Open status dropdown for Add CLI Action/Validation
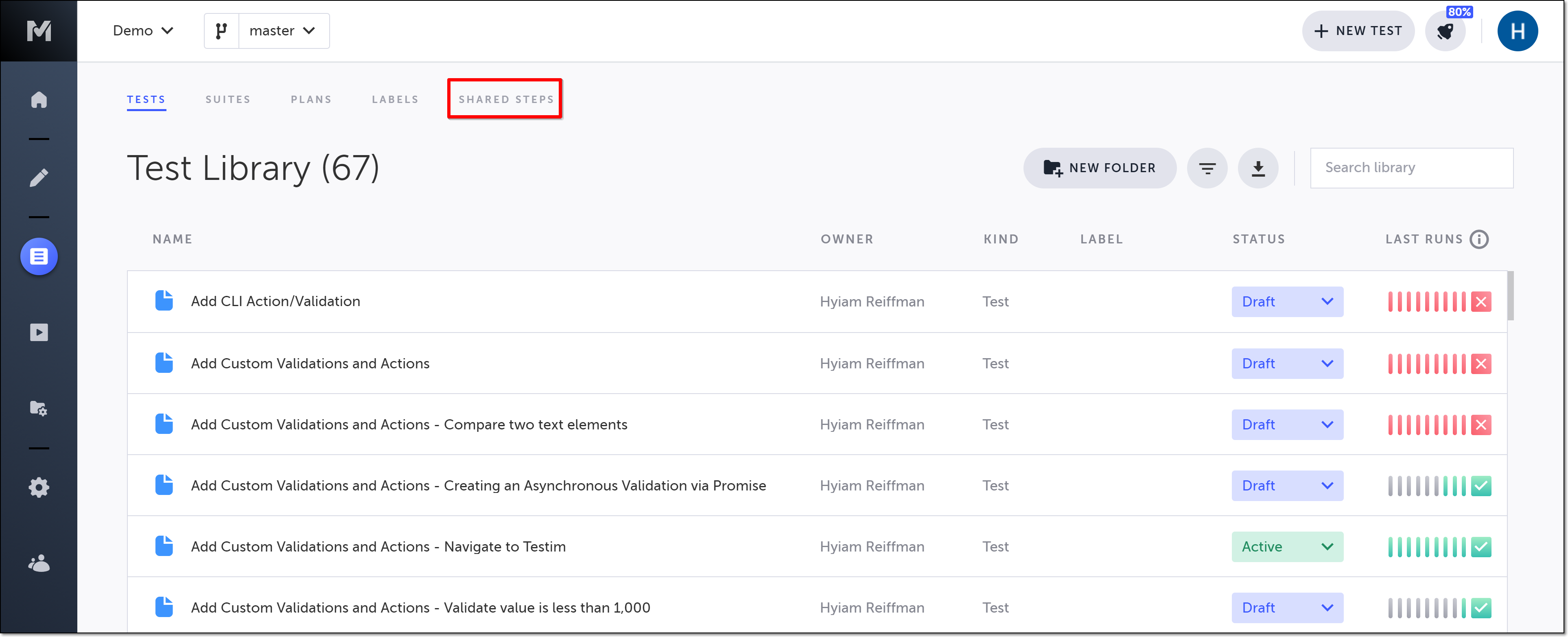The image size is (1568, 637). 1287,302
